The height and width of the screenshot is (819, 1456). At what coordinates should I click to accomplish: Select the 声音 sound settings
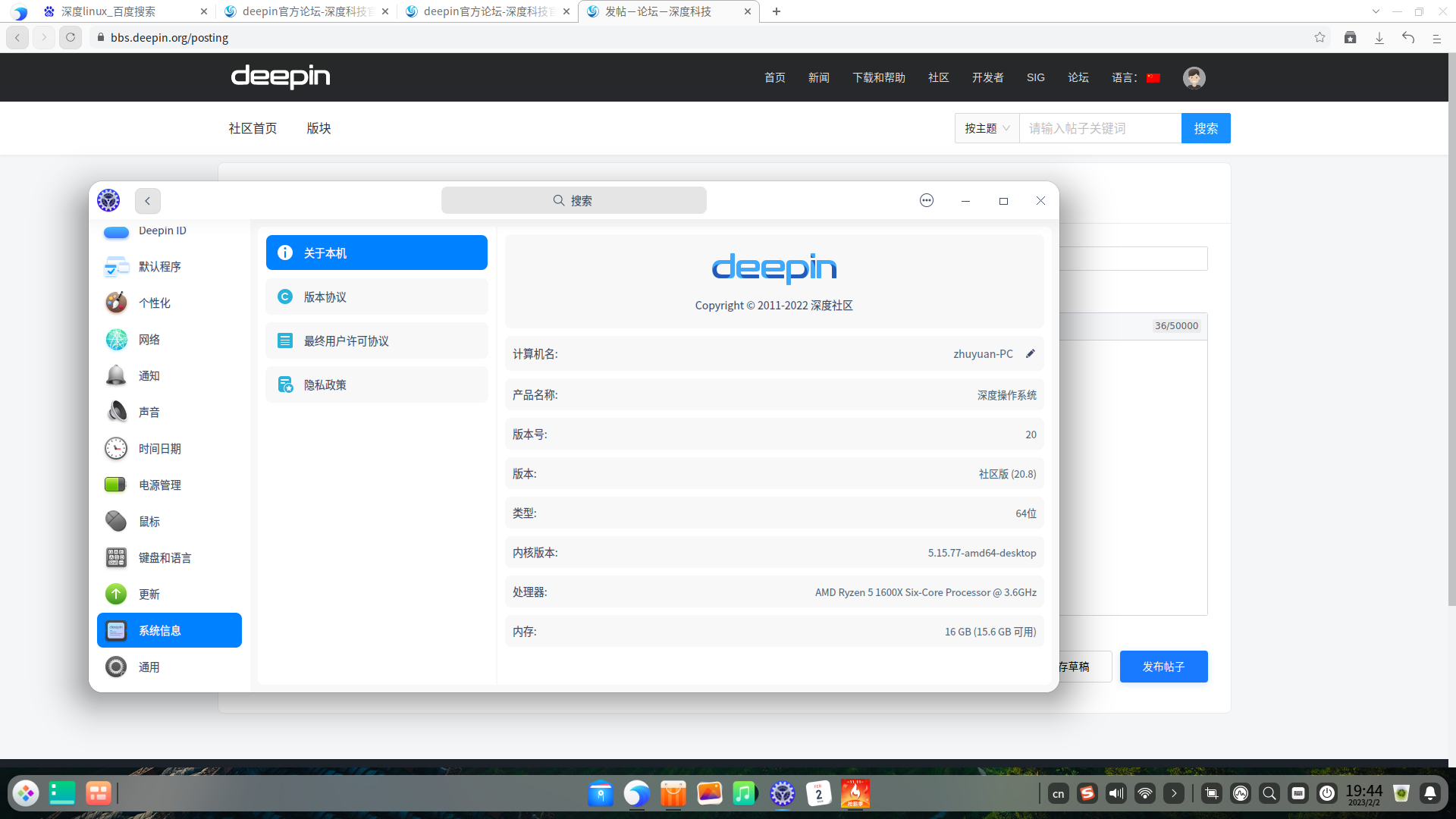[x=149, y=412]
